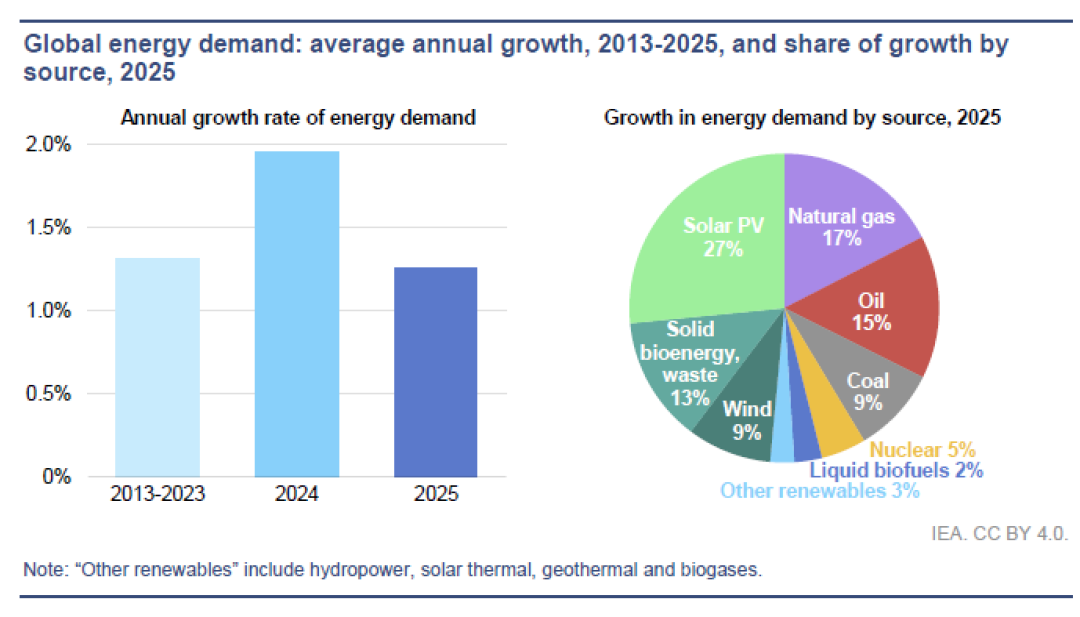Select the 2024 bar in chart
Screen dimensions: 1080x617
pyautogui.click(x=297, y=314)
